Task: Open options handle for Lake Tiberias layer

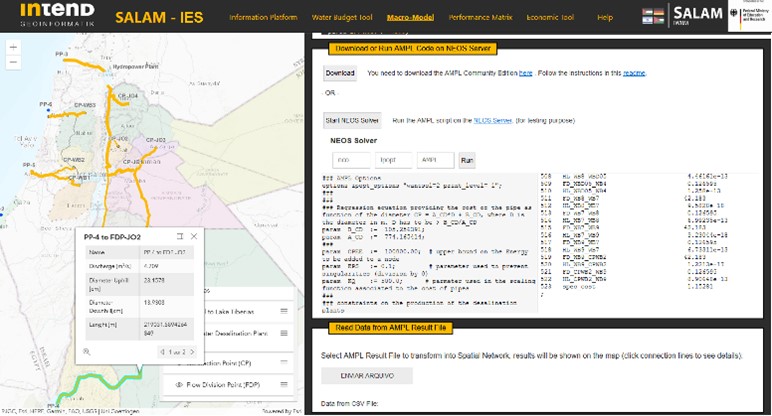Action: pos(284,311)
